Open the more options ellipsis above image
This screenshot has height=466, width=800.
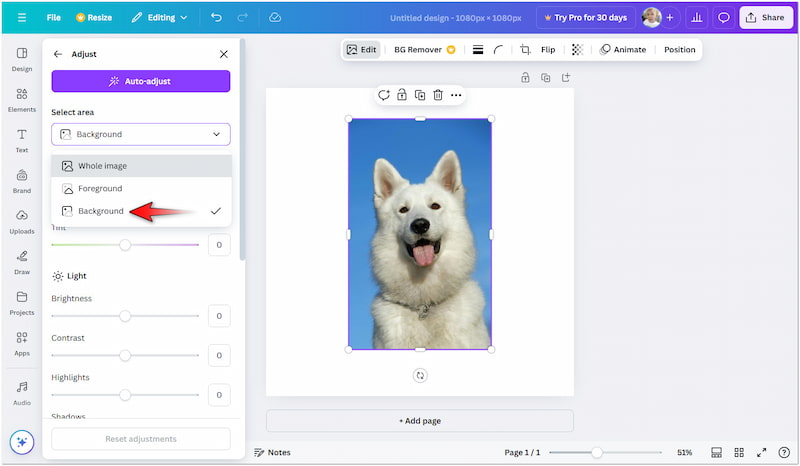pyautogui.click(x=456, y=95)
